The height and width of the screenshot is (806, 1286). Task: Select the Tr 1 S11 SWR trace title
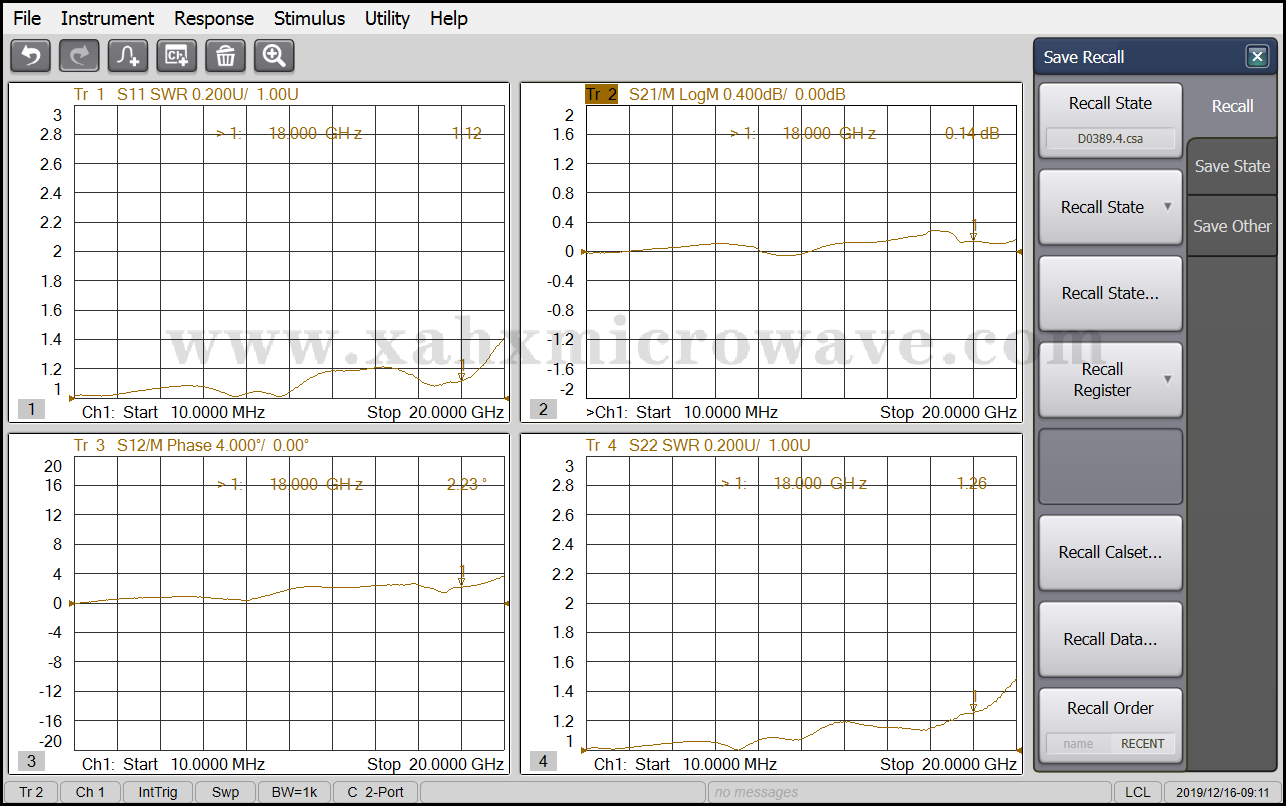click(x=186, y=94)
